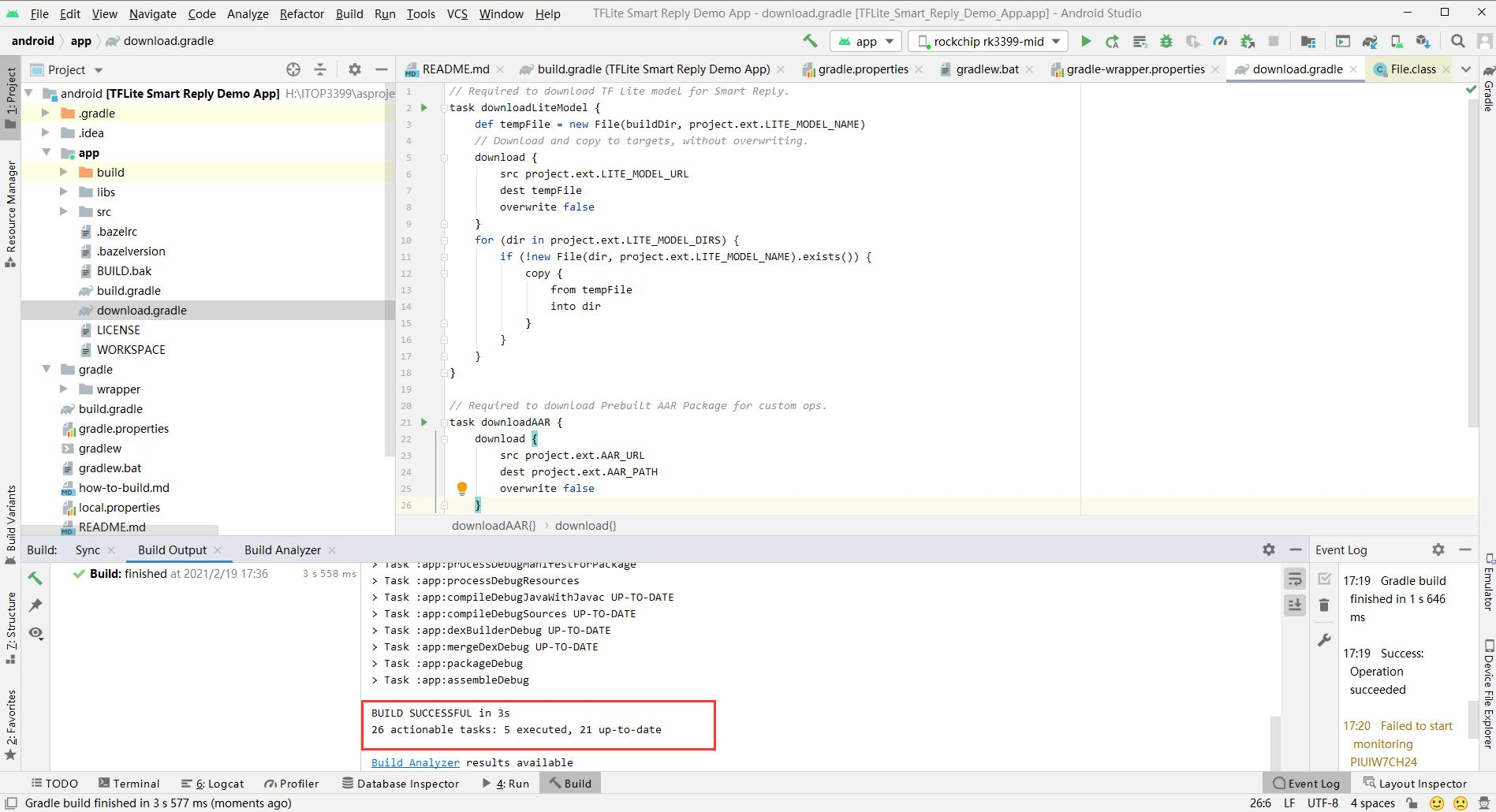Apply Changes and Restart Activity icon
The height and width of the screenshot is (812, 1496).
1113,41
